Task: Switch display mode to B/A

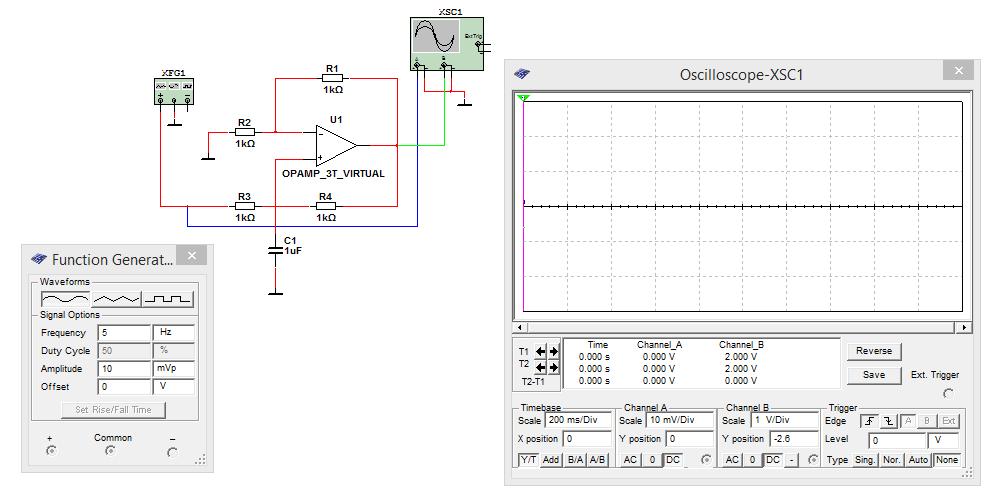Action: (575, 460)
